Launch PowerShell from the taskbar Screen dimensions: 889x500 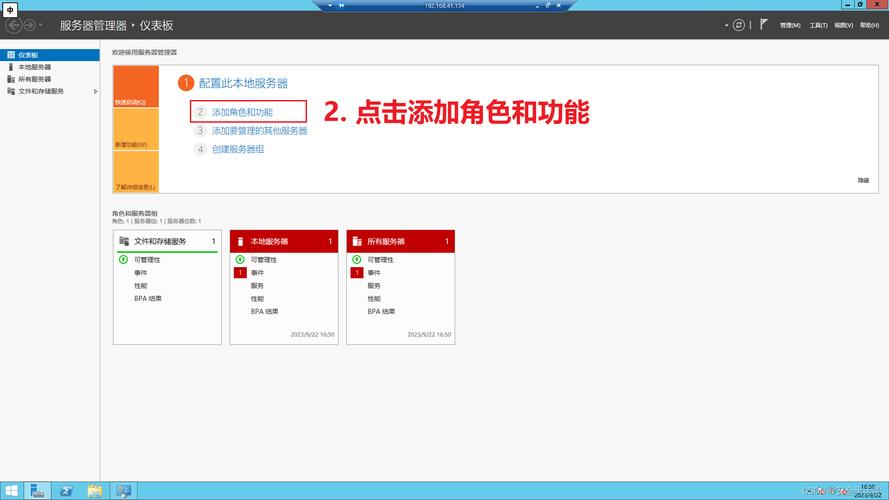[x=66, y=491]
